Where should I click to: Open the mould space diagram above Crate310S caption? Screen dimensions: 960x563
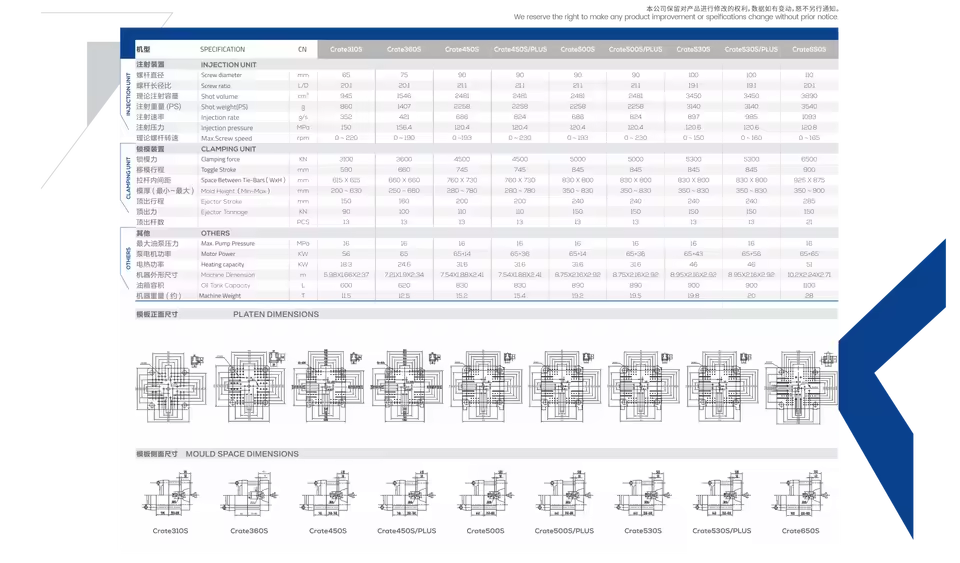tap(170, 493)
